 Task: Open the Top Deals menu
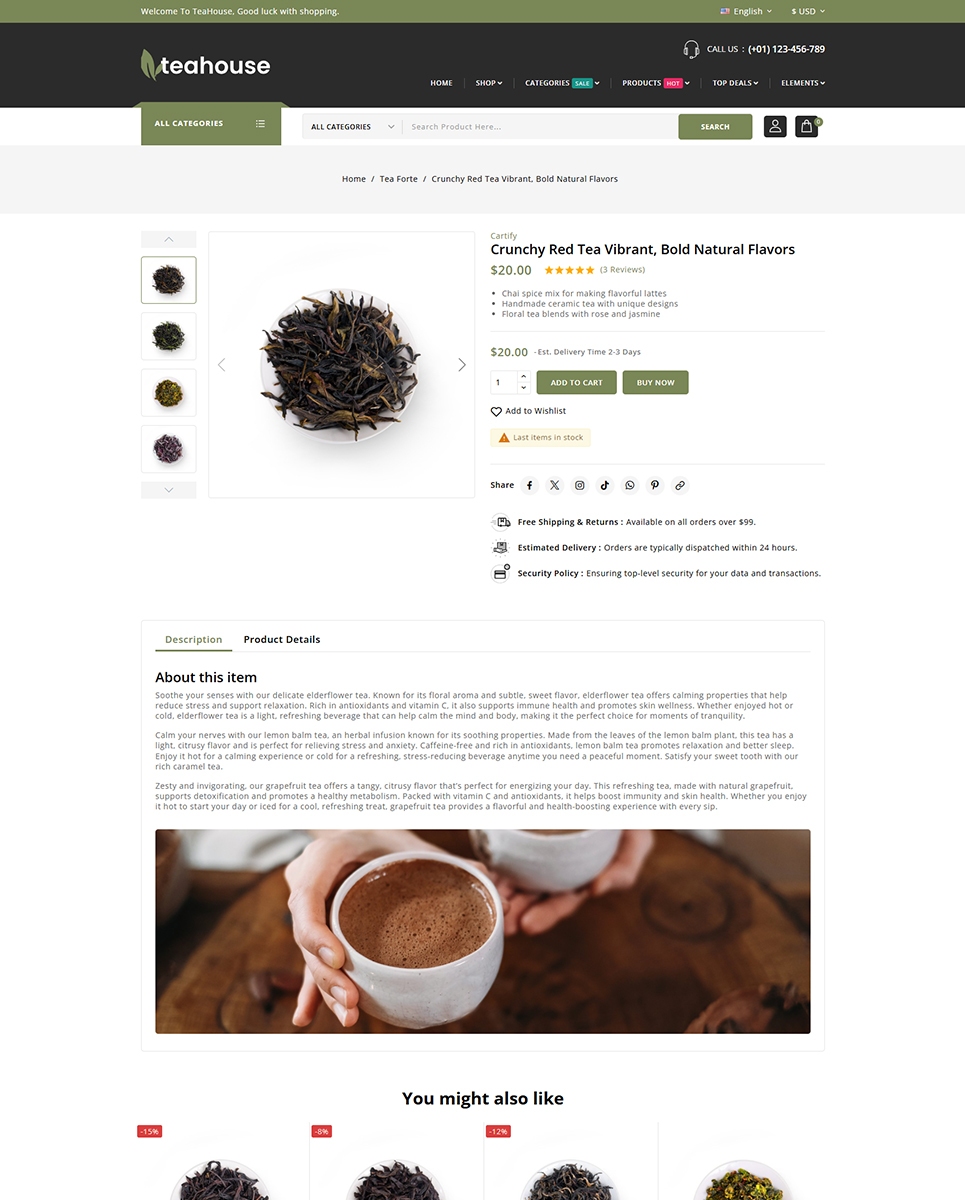(x=735, y=83)
